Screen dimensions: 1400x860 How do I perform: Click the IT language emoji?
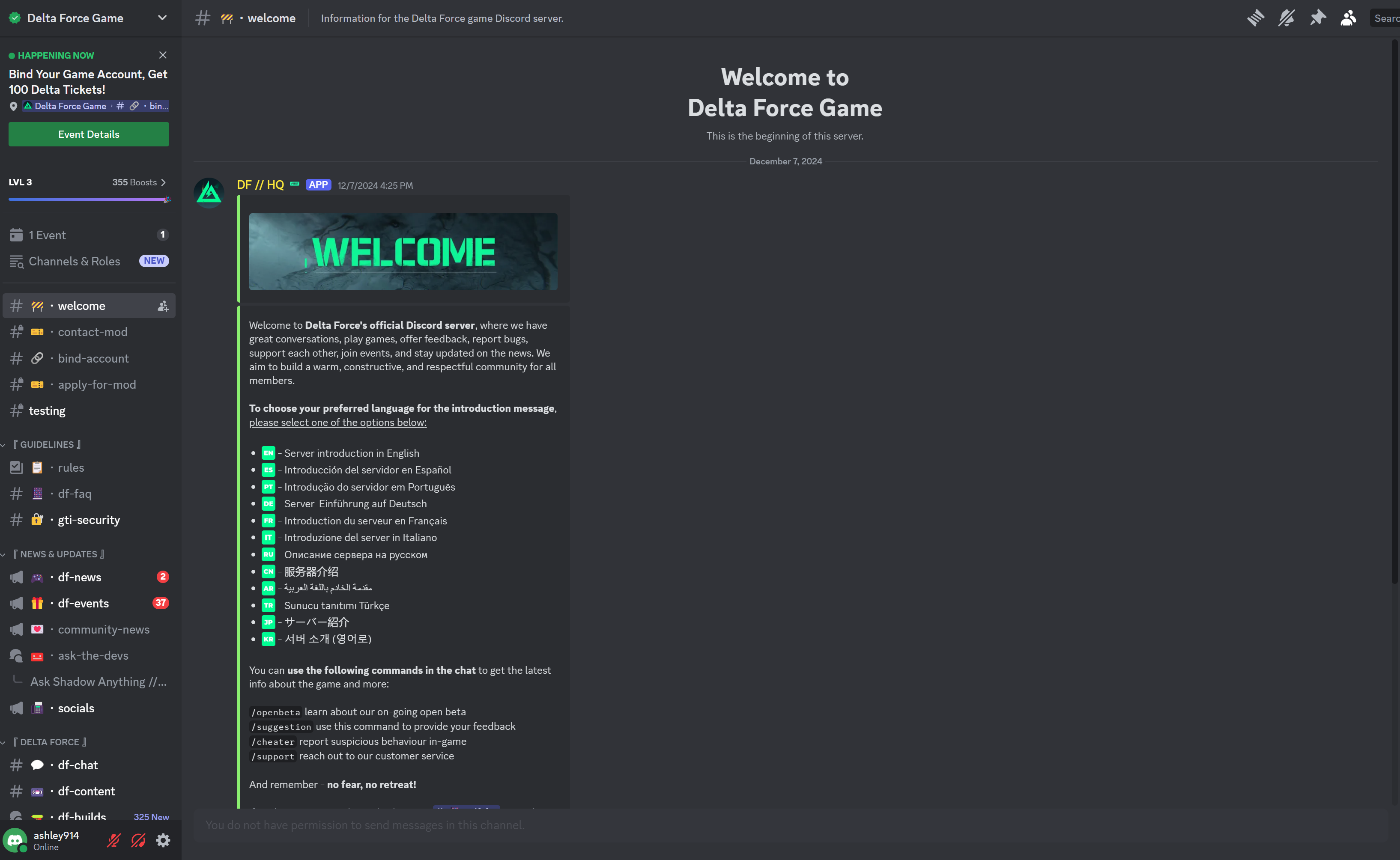point(269,538)
